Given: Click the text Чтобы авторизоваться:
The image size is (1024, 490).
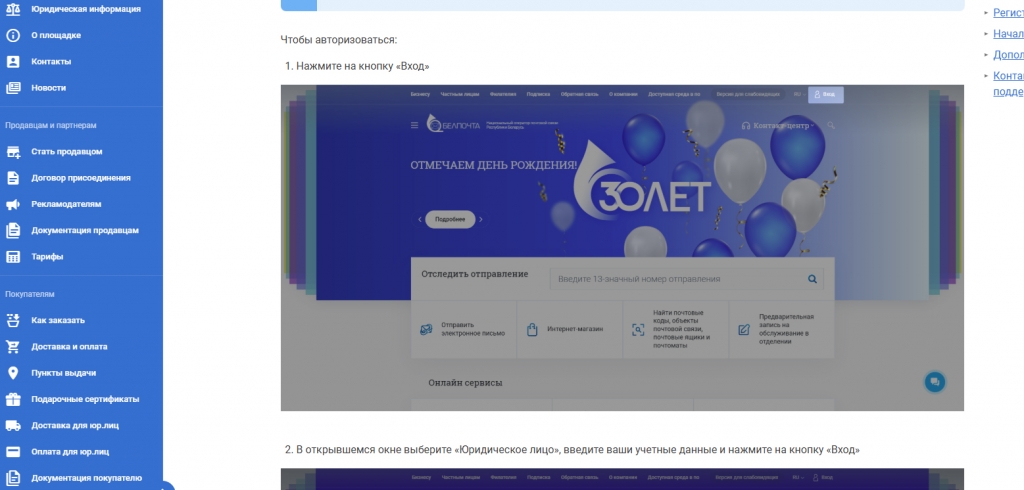Looking at the screenshot, I should tap(338, 40).
